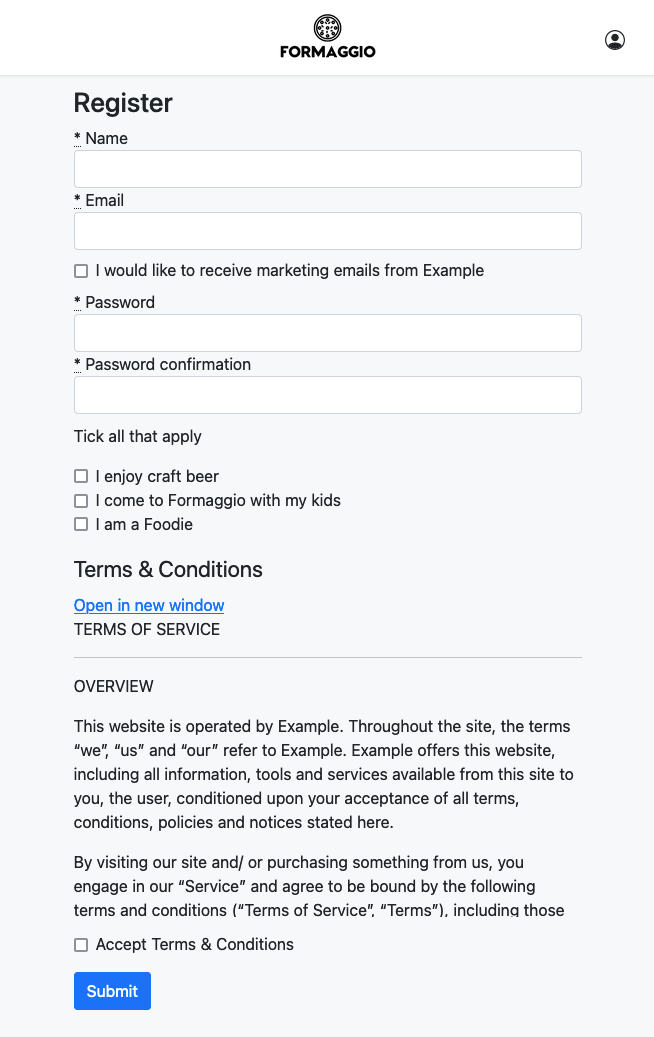Click the terms OVERVIEW text area
Viewport: 654px width, 1037px height.
click(114, 686)
